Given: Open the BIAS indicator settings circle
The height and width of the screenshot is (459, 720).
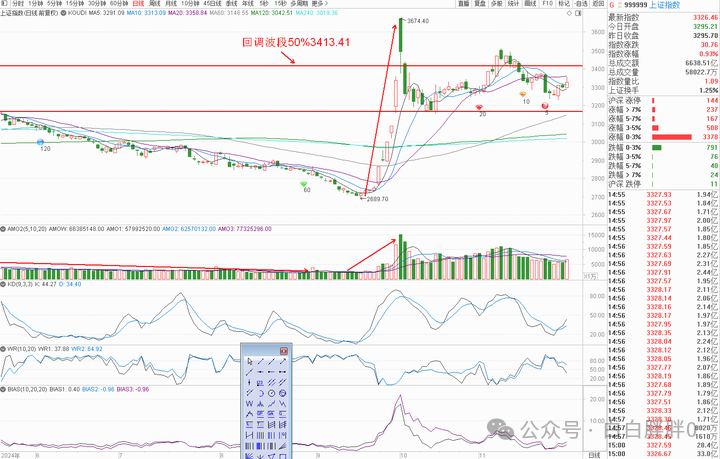Looking at the screenshot, I should [4, 389].
